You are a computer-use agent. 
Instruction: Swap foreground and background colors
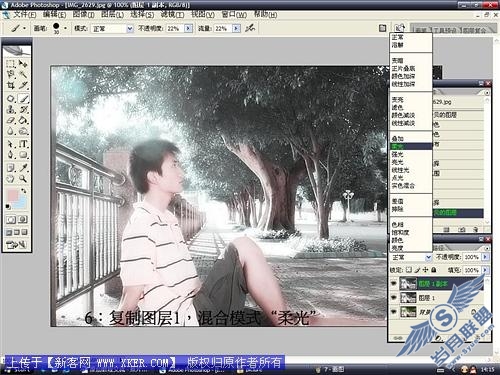point(24,191)
